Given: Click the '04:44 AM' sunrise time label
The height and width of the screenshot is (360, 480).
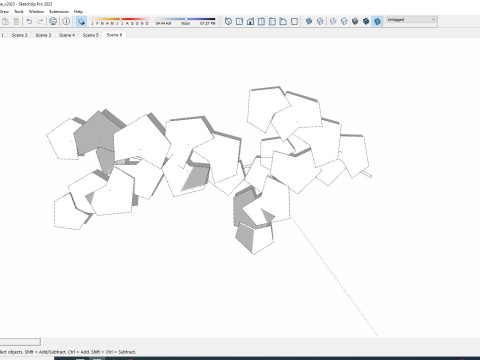Looking at the screenshot, I should pyautogui.click(x=163, y=24).
